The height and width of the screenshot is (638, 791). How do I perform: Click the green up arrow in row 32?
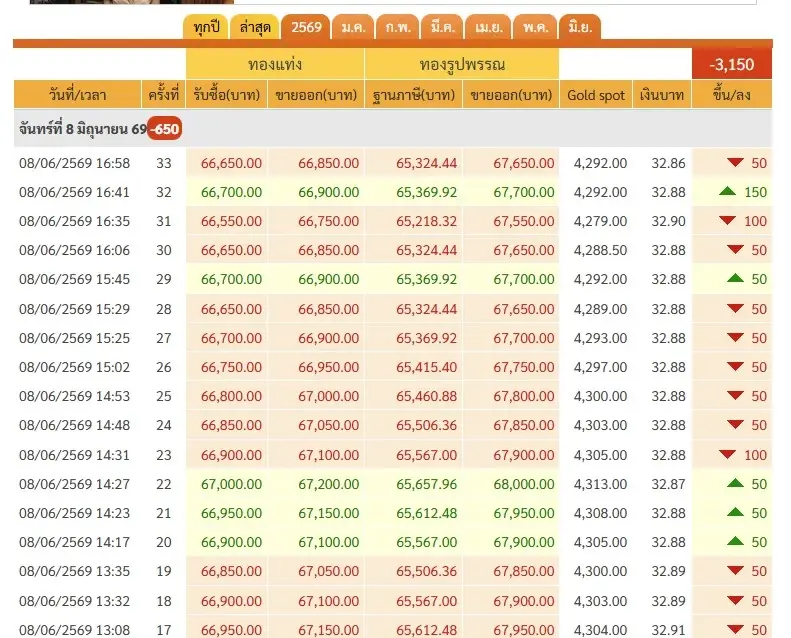[x=727, y=191]
